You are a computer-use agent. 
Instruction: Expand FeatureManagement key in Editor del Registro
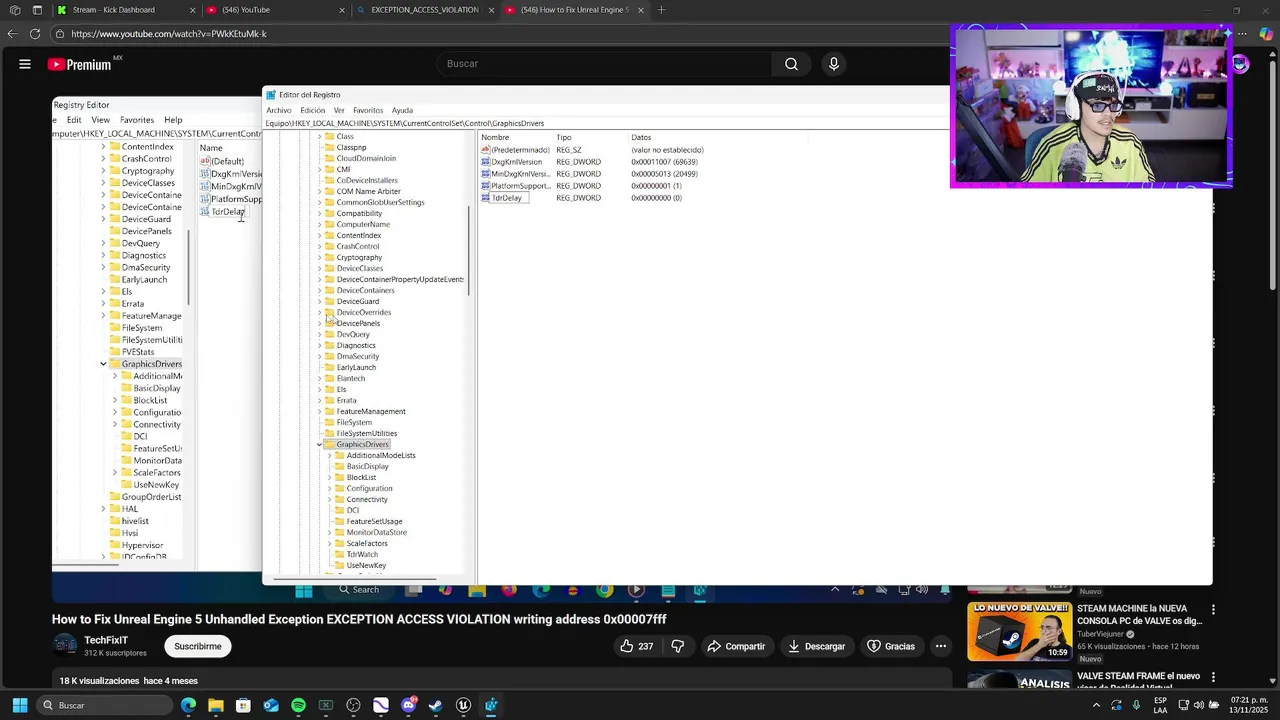click(319, 411)
